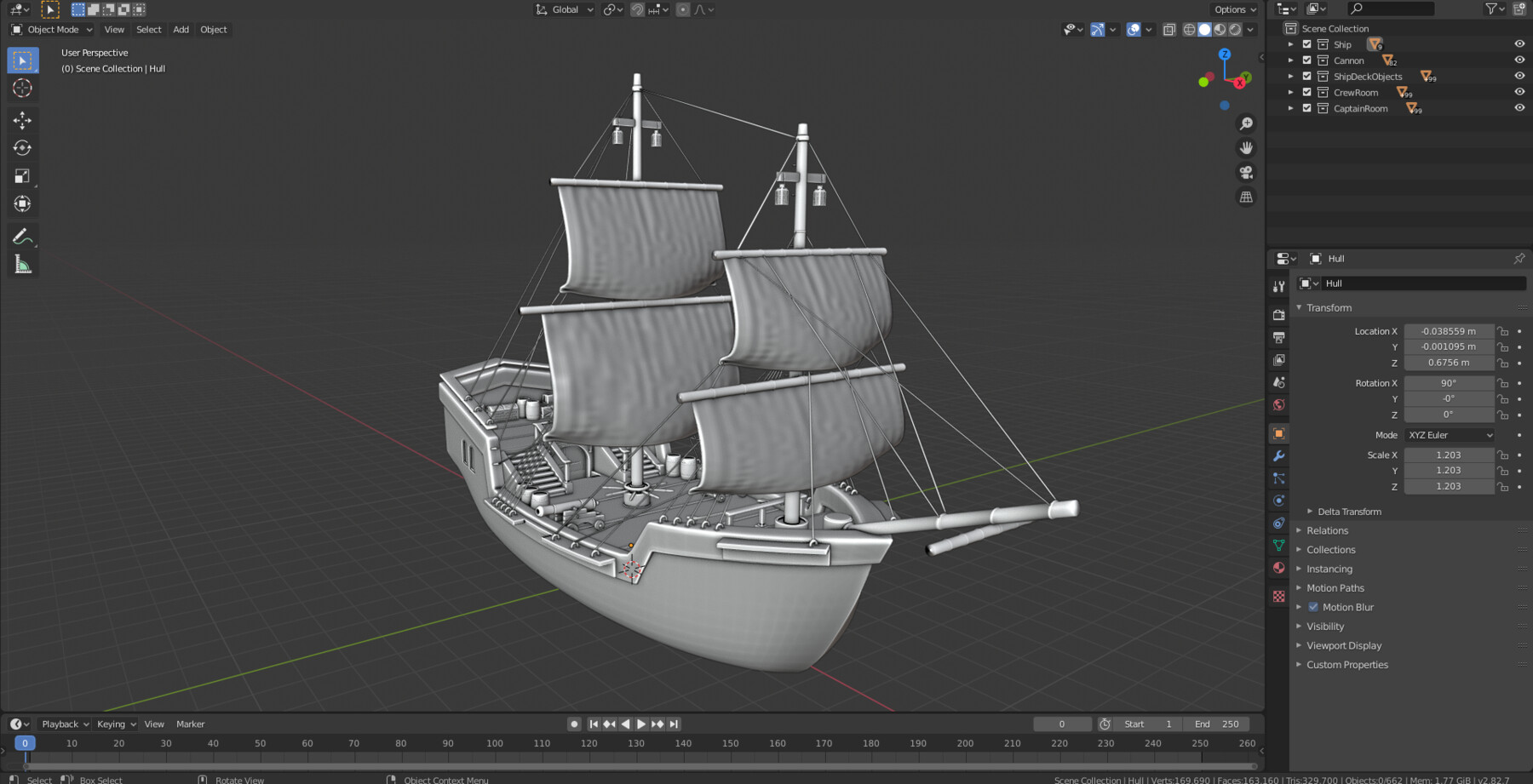Expand the Delta Transform section
The height and width of the screenshot is (784, 1533).
tap(1344, 511)
